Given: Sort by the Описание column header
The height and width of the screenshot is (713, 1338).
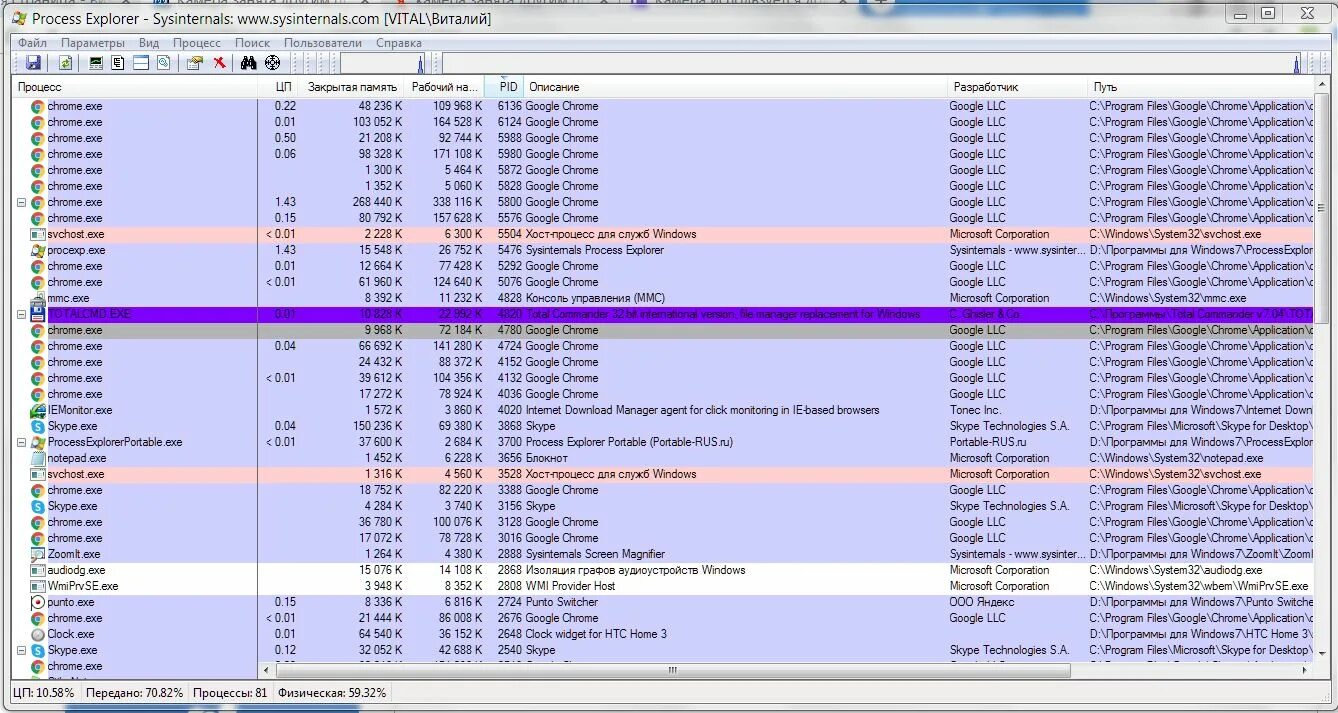Looking at the screenshot, I should (x=736, y=87).
